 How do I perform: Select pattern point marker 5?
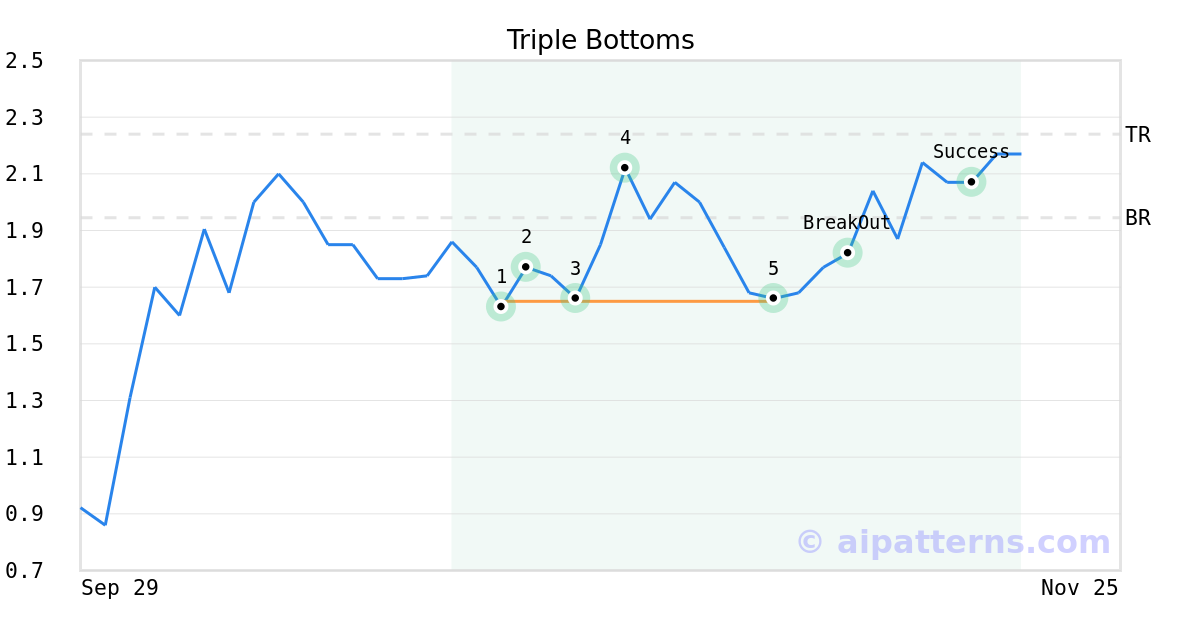[x=773, y=297]
